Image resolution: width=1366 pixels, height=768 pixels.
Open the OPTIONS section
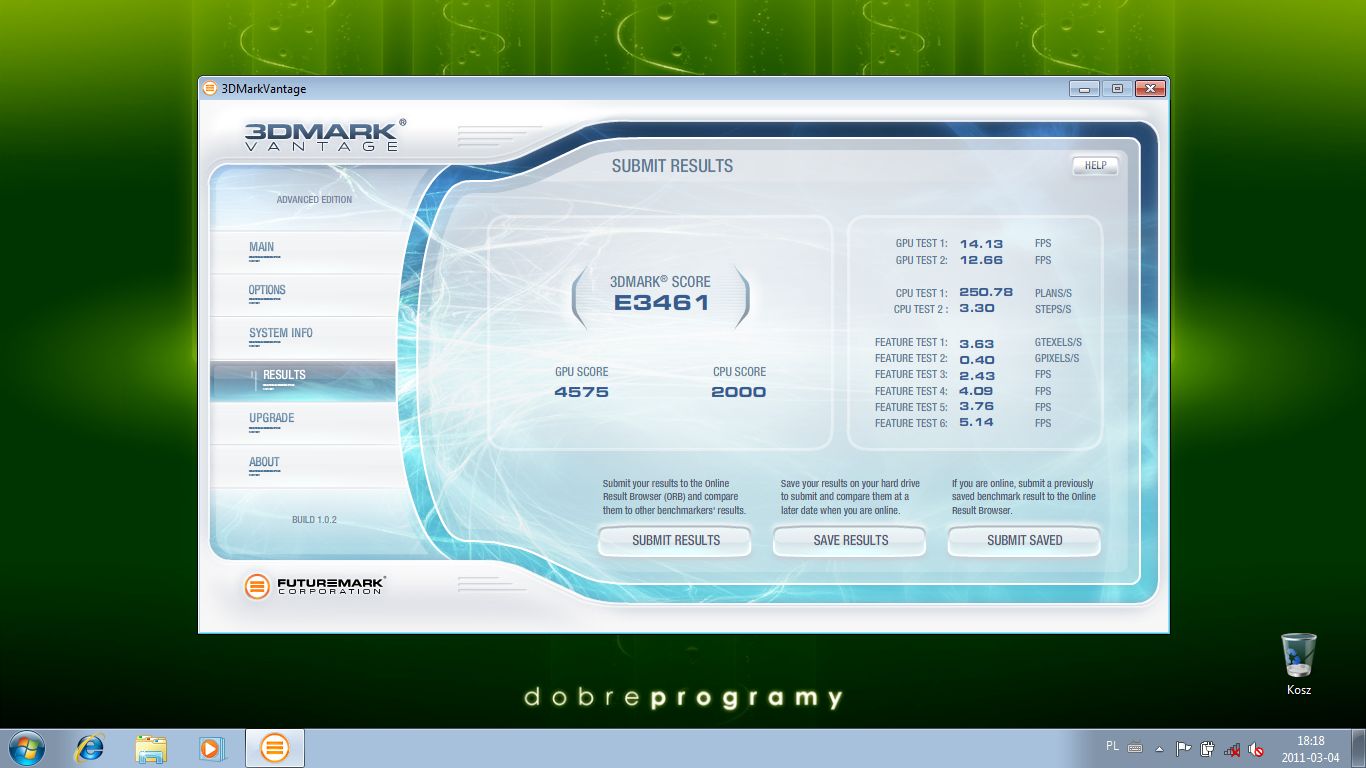pyautogui.click(x=303, y=295)
